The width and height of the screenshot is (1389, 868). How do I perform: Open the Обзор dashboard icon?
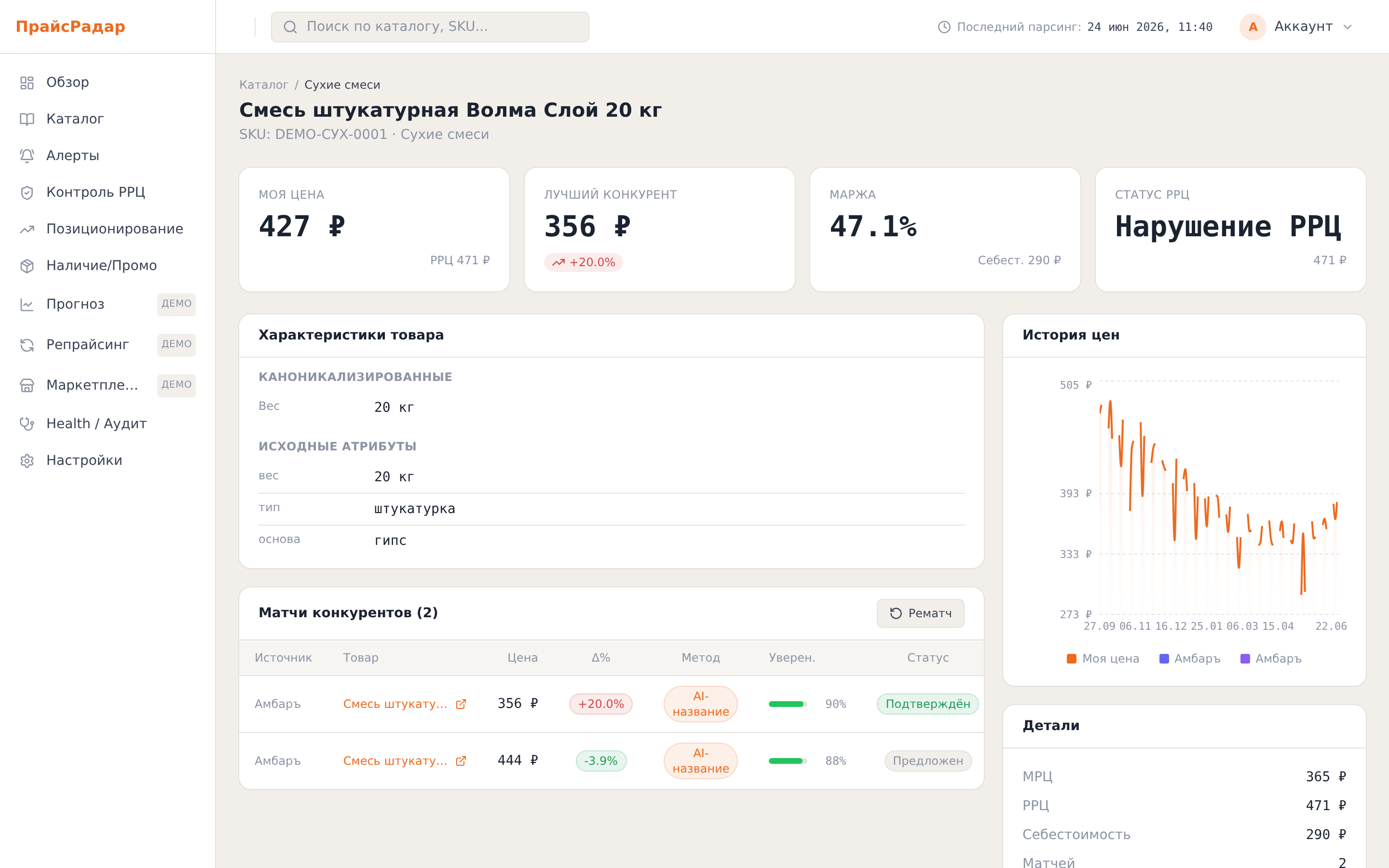(27, 82)
